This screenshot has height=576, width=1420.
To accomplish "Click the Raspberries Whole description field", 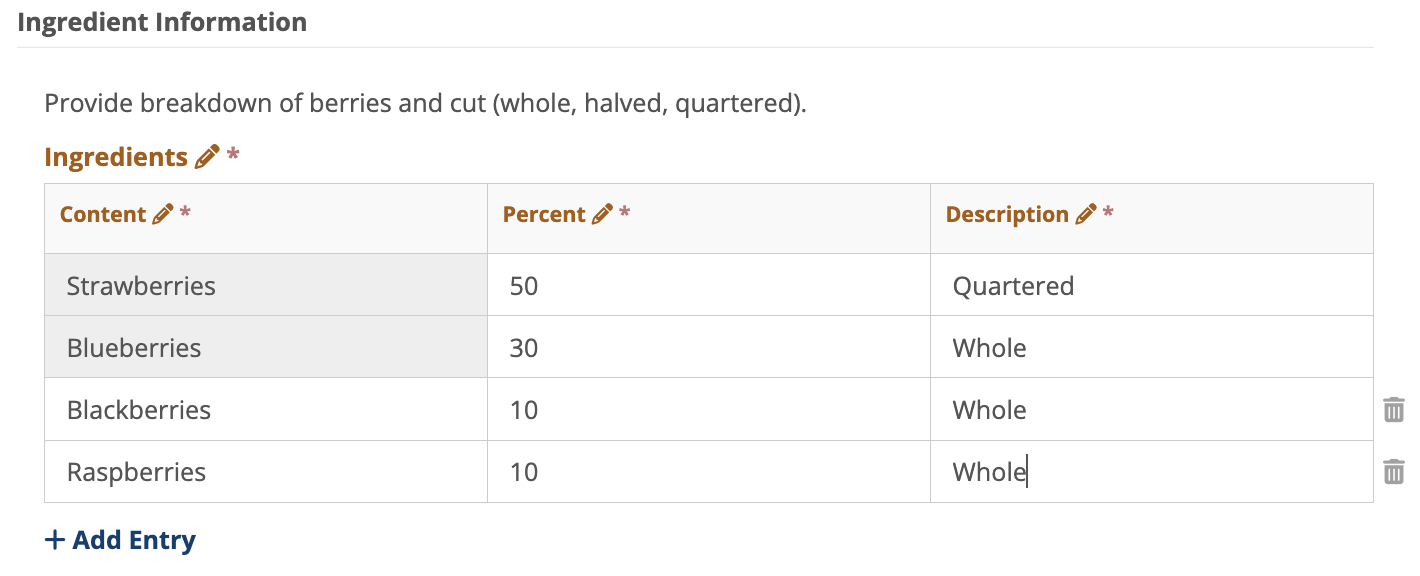I will point(1150,472).
